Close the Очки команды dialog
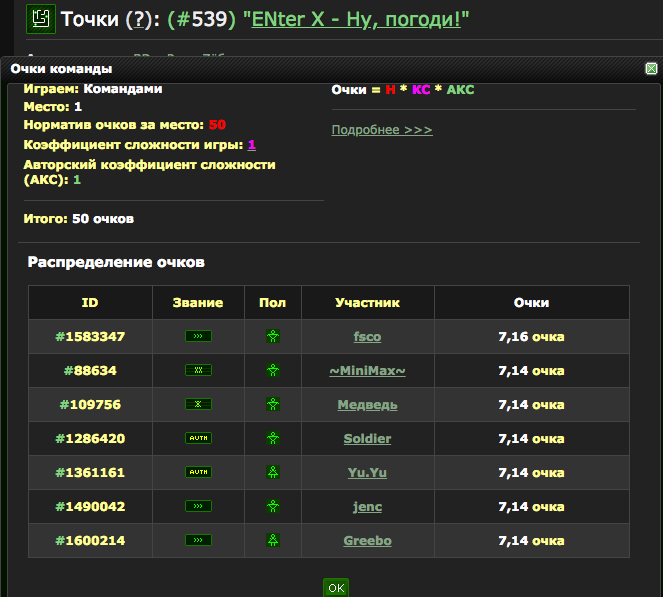The height and width of the screenshot is (597, 663). coord(651,69)
